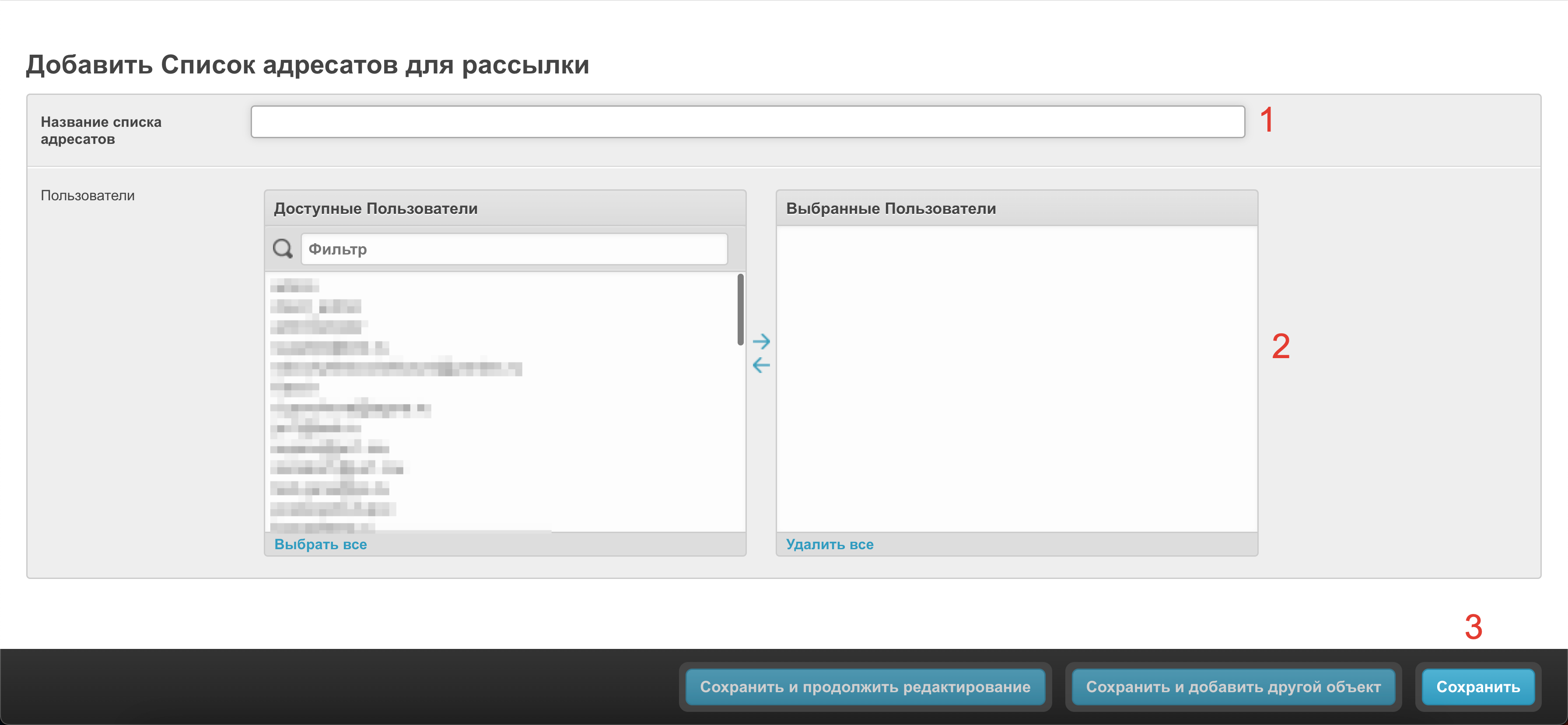Click the "Сохранить" button

point(1477,687)
